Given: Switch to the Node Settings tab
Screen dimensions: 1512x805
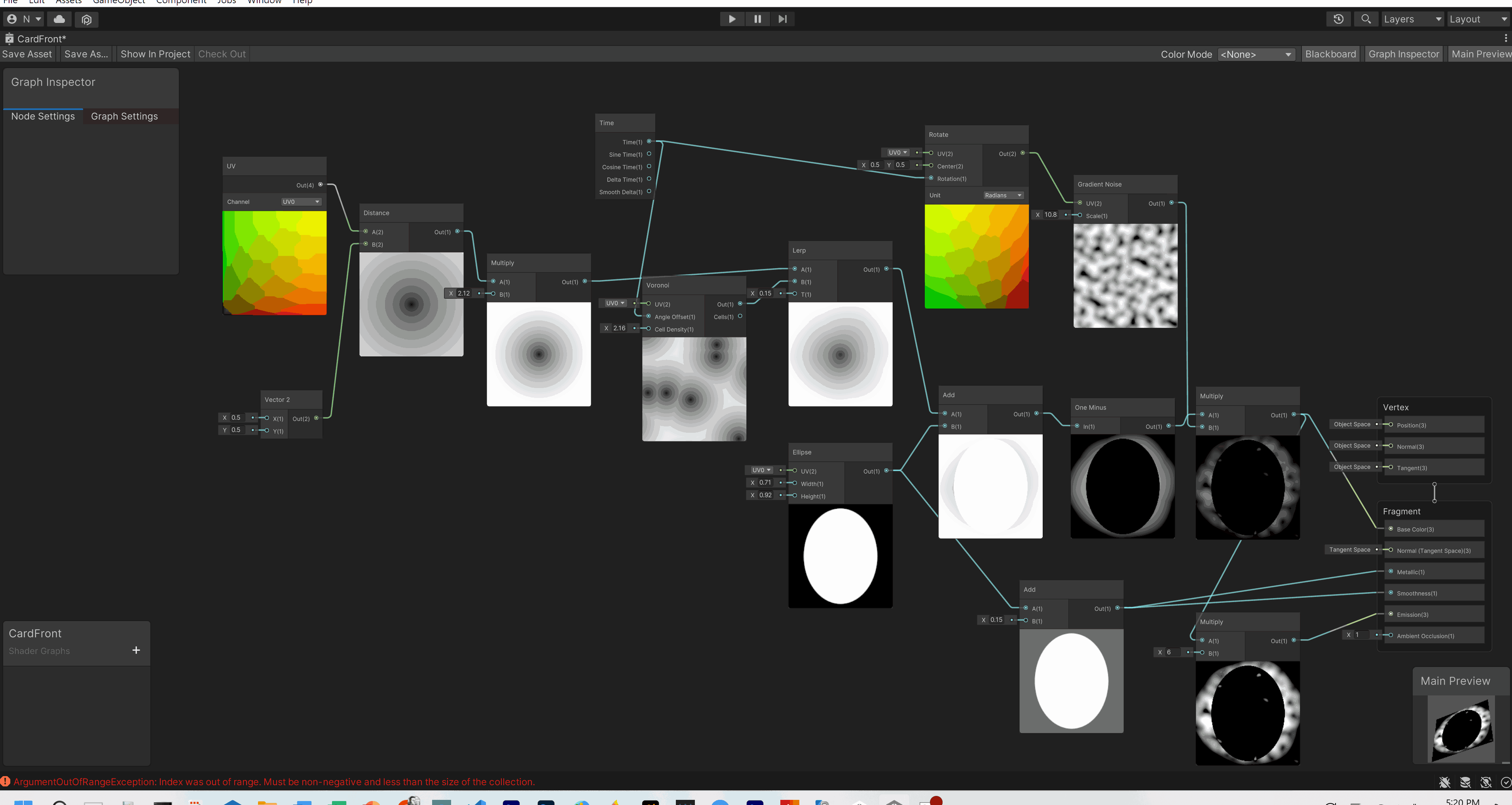Looking at the screenshot, I should (43, 116).
